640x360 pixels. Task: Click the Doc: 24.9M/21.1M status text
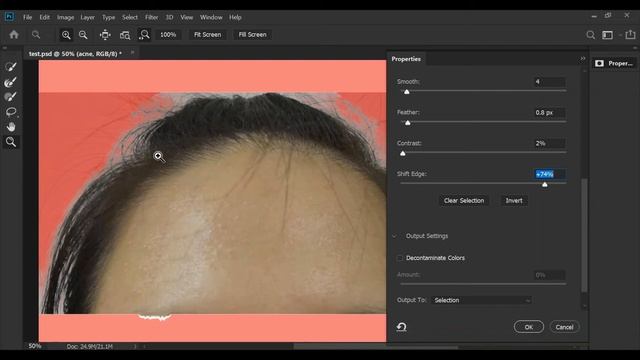[x=90, y=347]
